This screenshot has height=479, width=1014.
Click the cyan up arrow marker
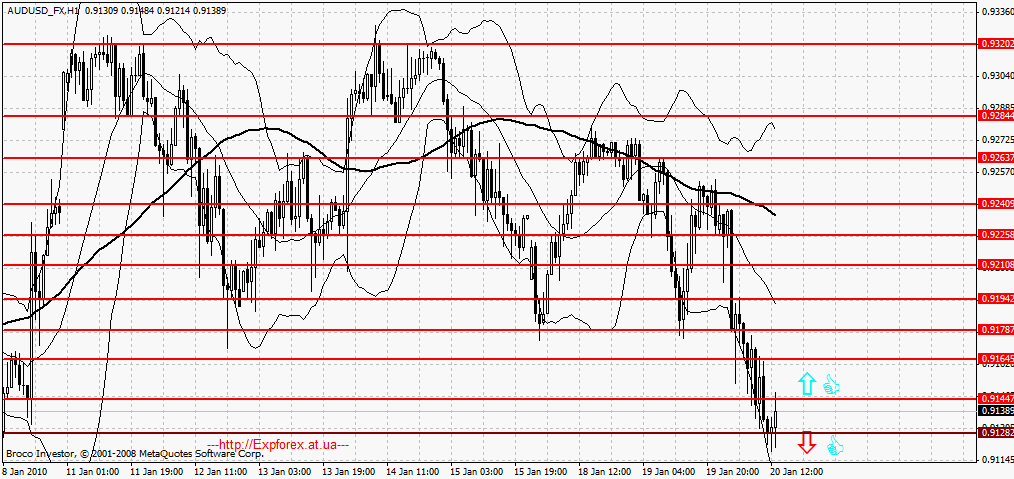pos(806,384)
